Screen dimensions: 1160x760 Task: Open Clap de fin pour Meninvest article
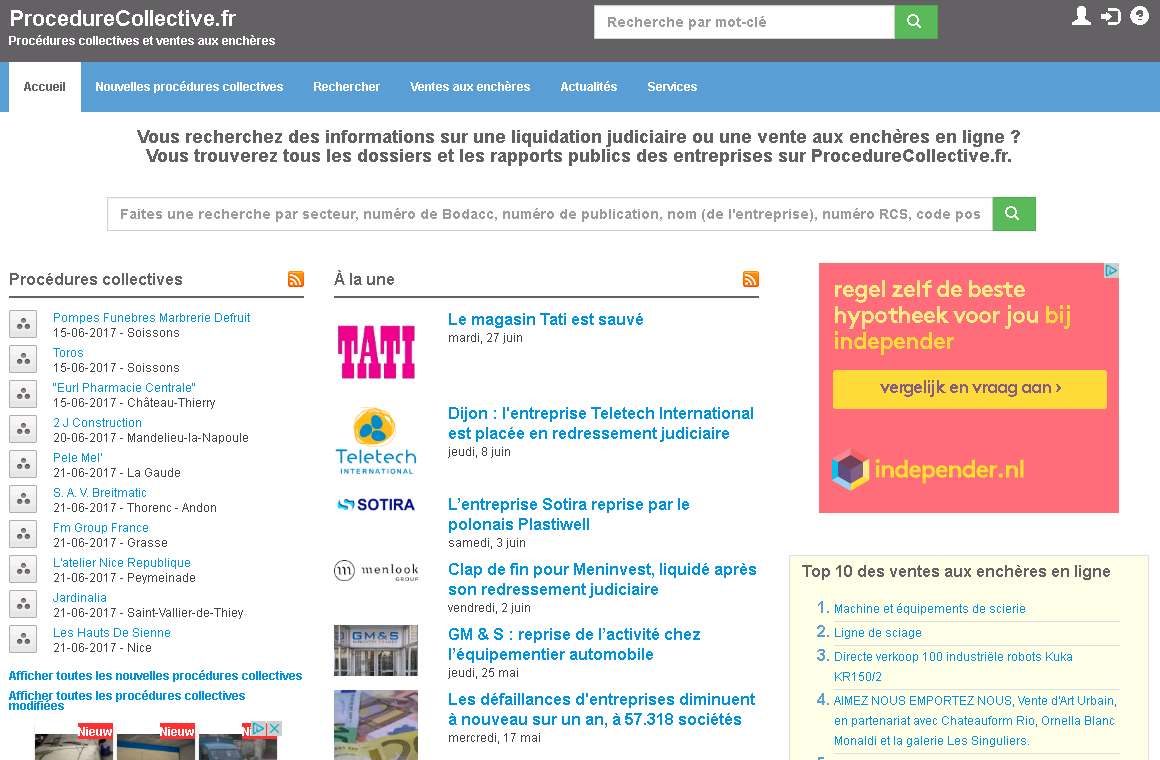pyautogui.click(x=602, y=579)
